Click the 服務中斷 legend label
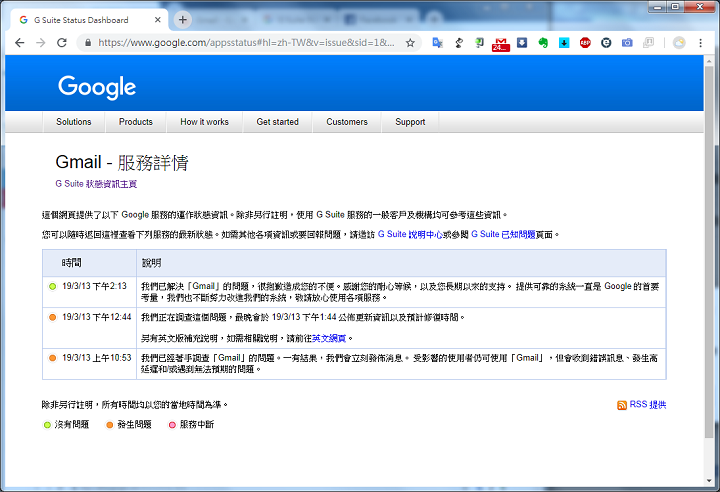 coord(197,424)
